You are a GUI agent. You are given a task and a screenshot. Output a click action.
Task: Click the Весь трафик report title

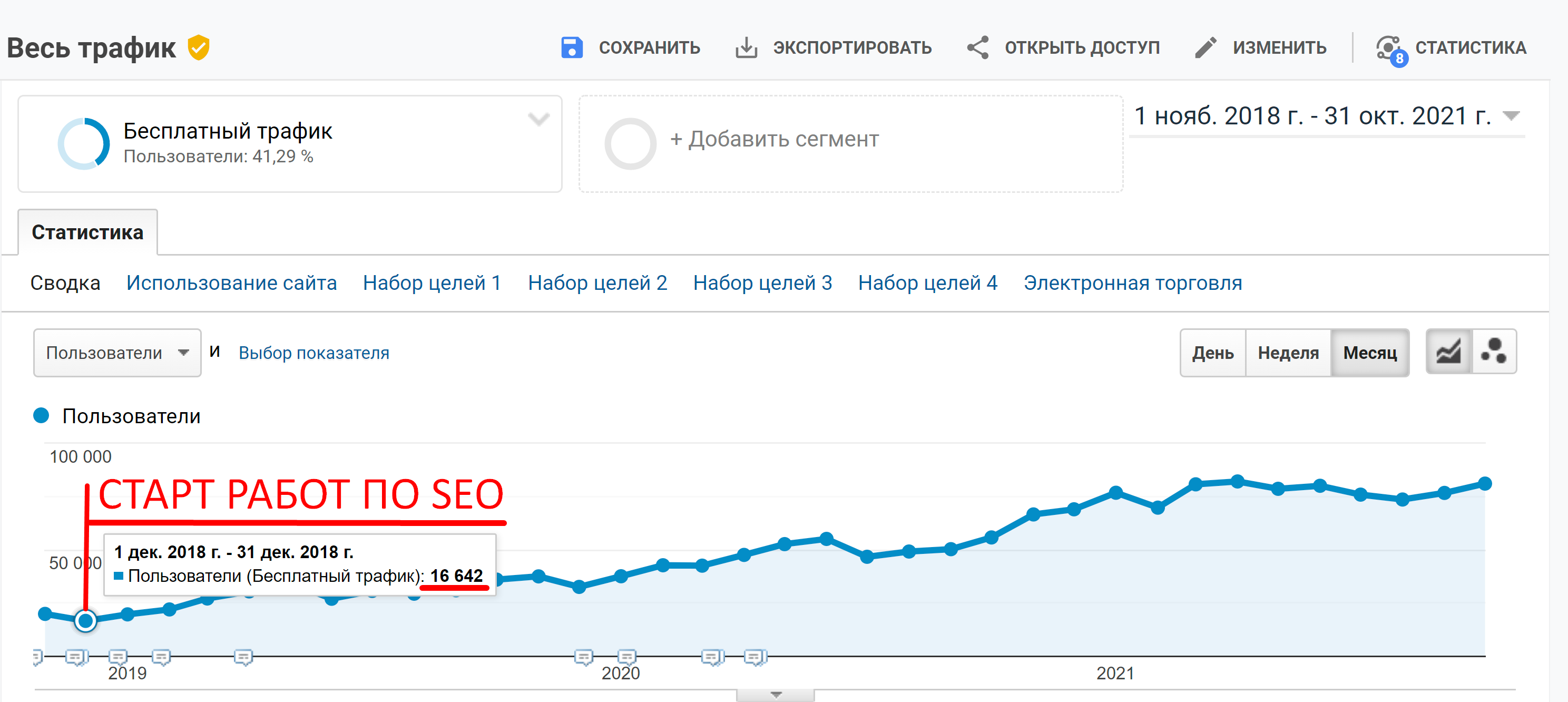coord(91,48)
